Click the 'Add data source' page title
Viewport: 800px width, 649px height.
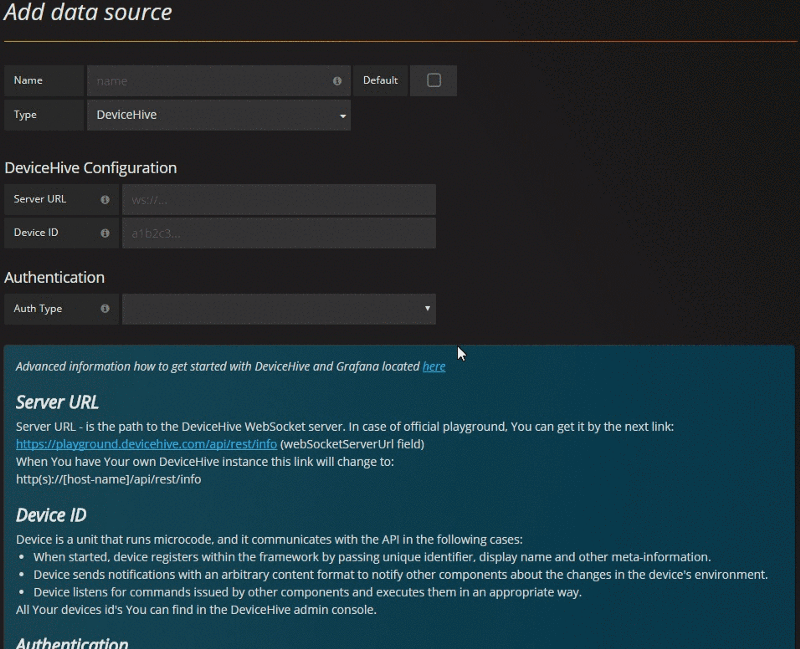(x=88, y=11)
